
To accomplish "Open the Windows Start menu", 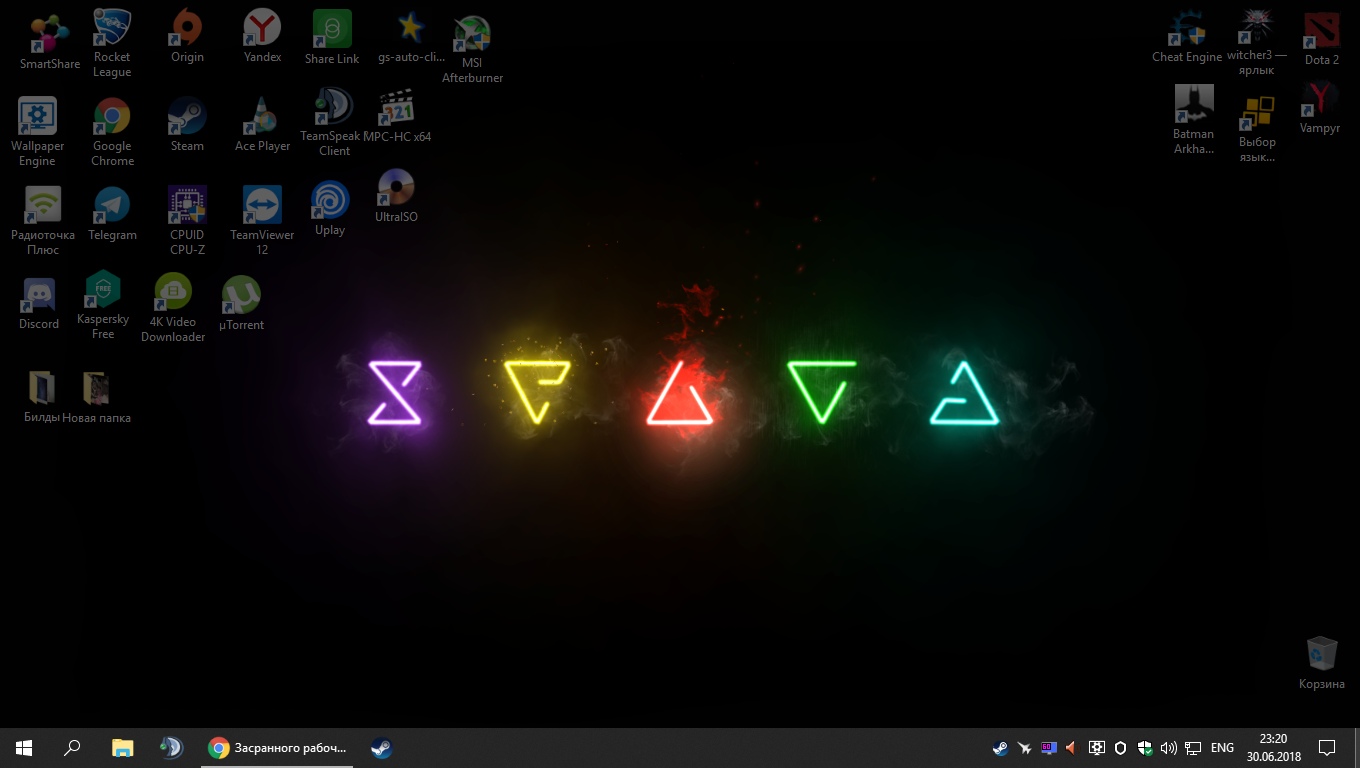I will 24,748.
